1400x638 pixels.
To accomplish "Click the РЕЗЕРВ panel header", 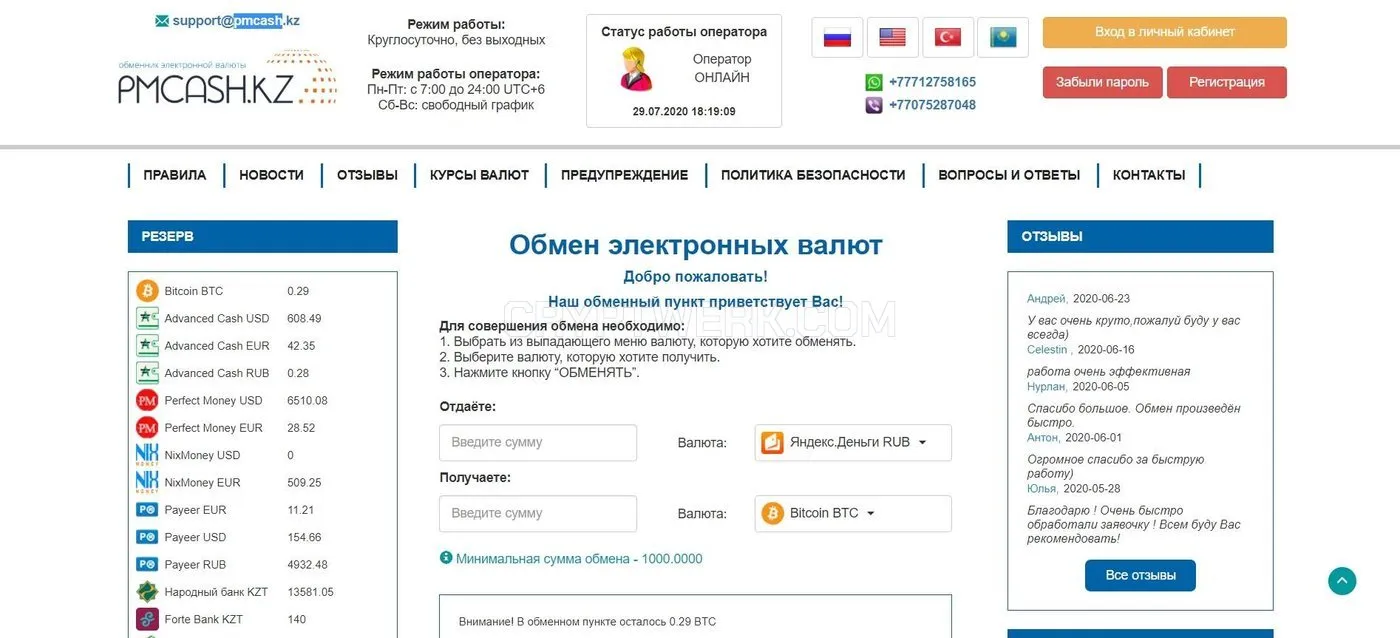I will click(x=263, y=237).
